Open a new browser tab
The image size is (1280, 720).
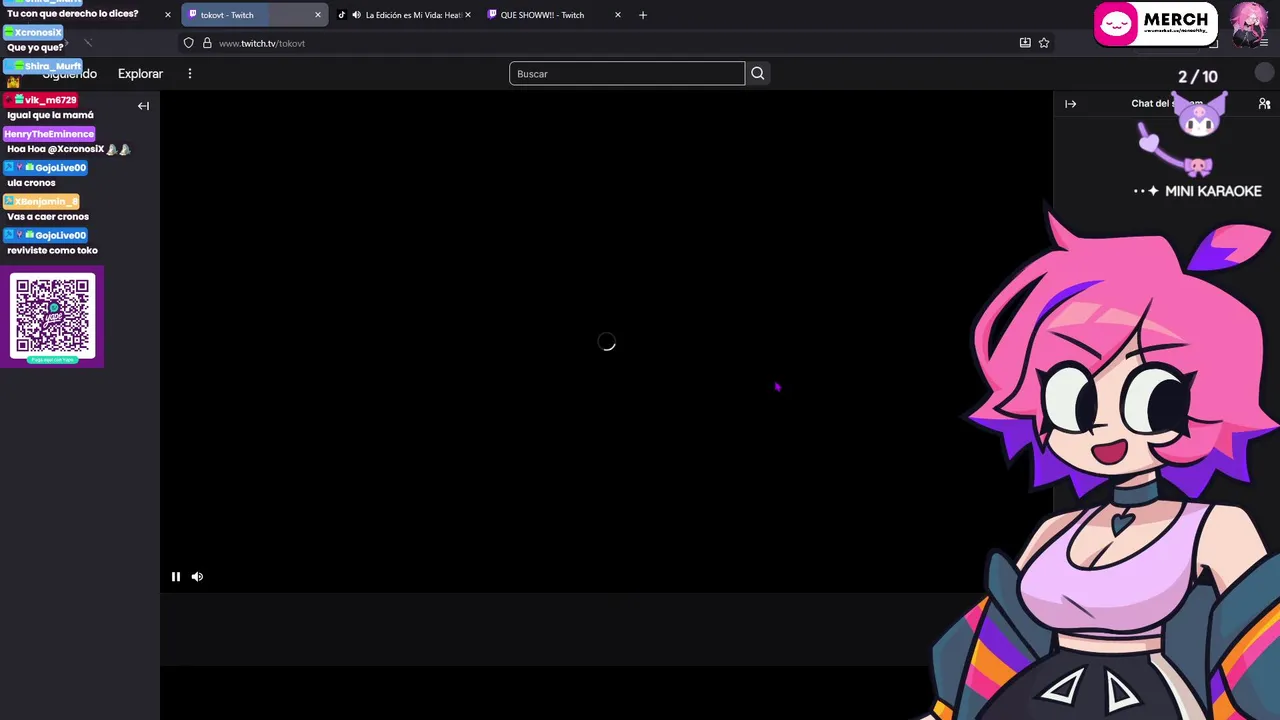(x=643, y=15)
